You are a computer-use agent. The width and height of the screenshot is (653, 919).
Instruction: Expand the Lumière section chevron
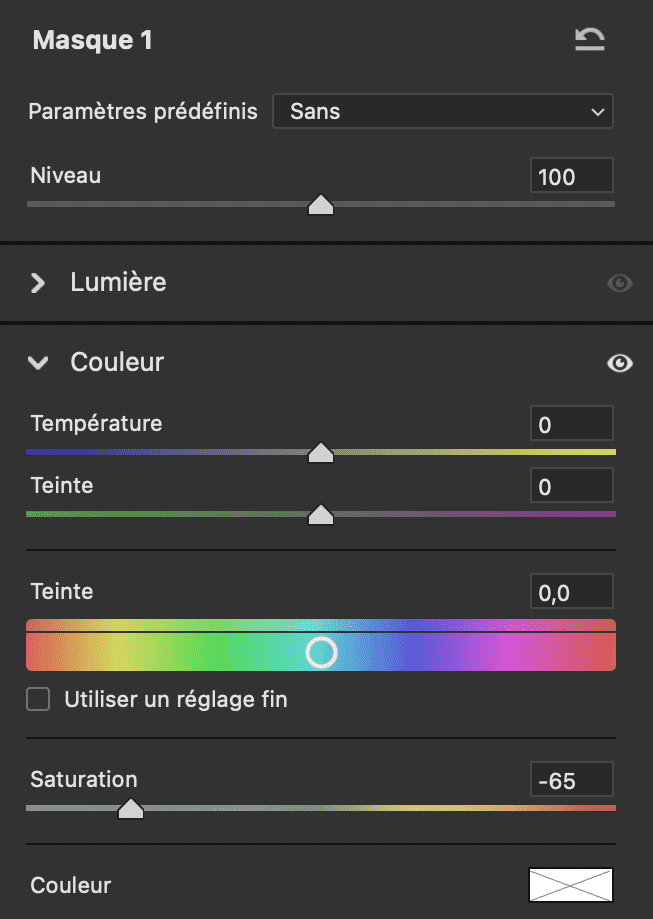click(39, 283)
